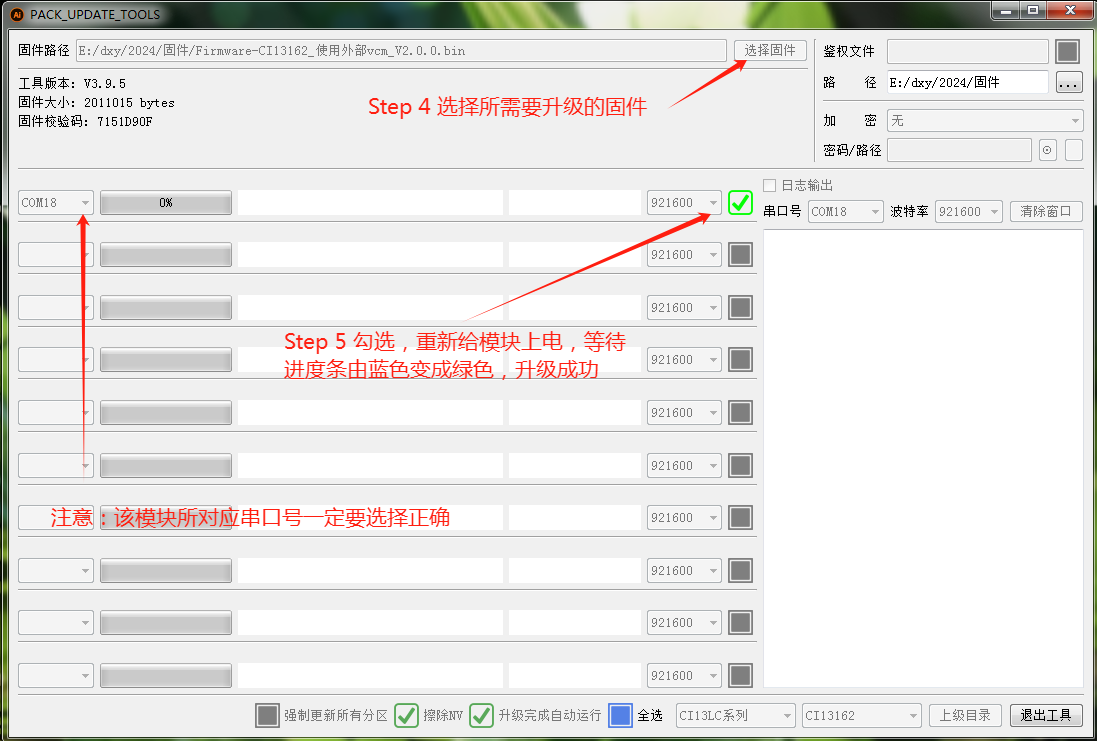Minimize the PACK_UPDATE_TOOLS window
The height and width of the screenshot is (741, 1097).
click(1005, 10)
